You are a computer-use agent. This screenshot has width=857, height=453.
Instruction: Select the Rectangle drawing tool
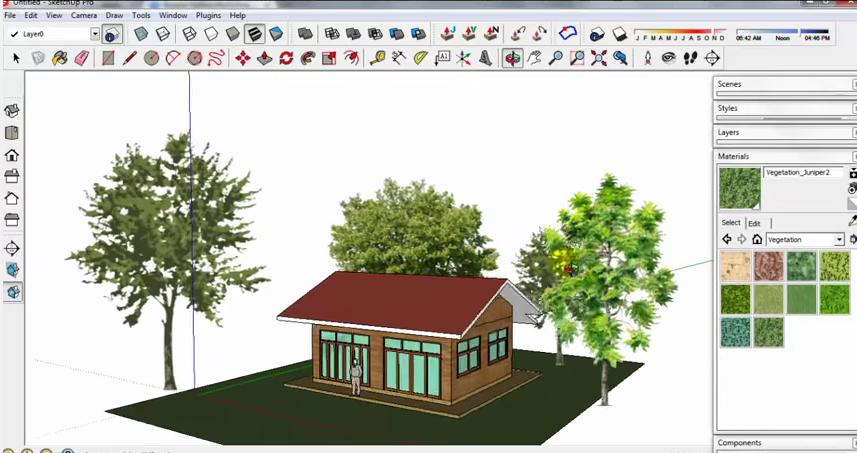point(108,58)
